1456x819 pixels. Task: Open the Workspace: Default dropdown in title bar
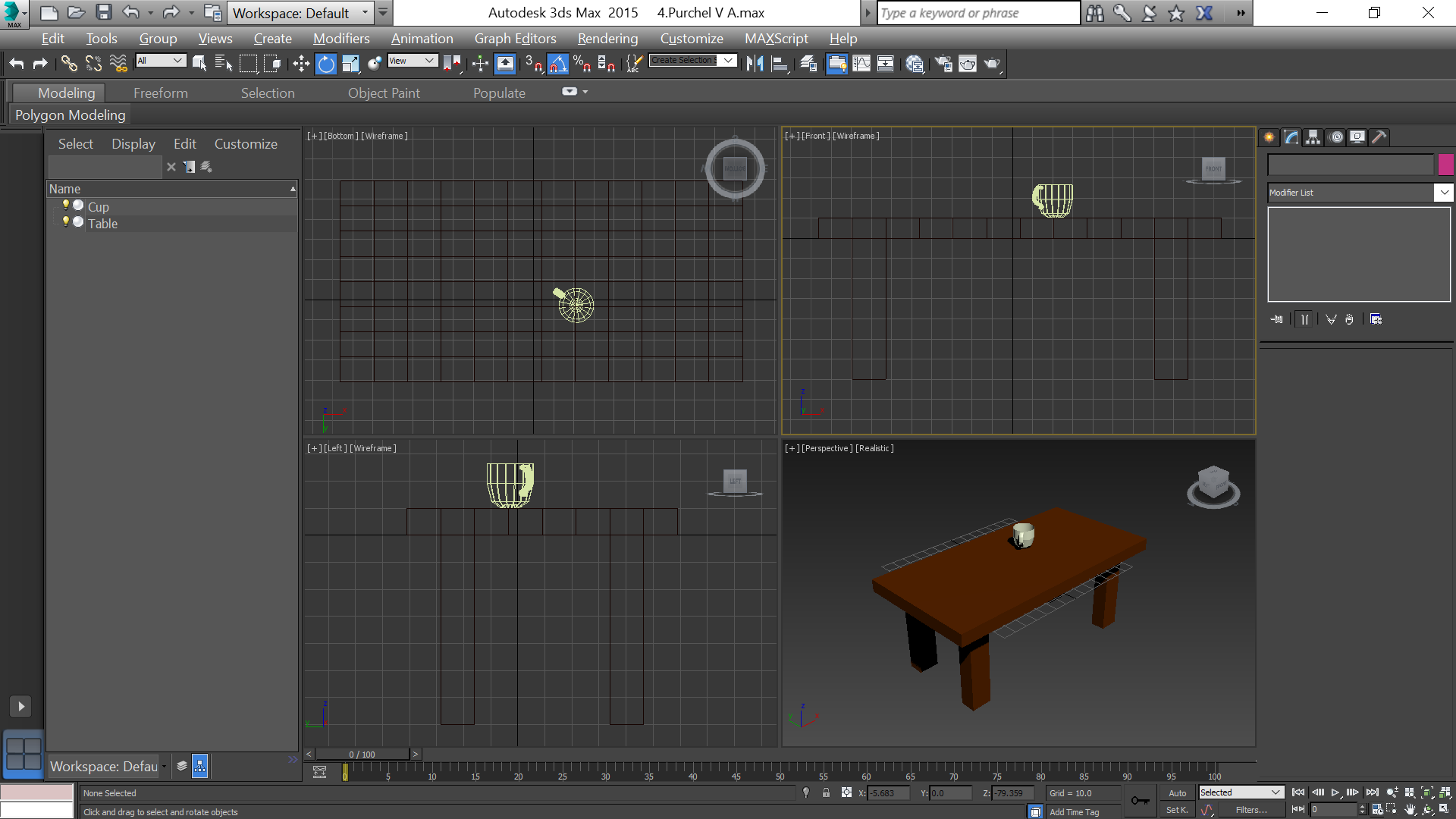coord(300,13)
